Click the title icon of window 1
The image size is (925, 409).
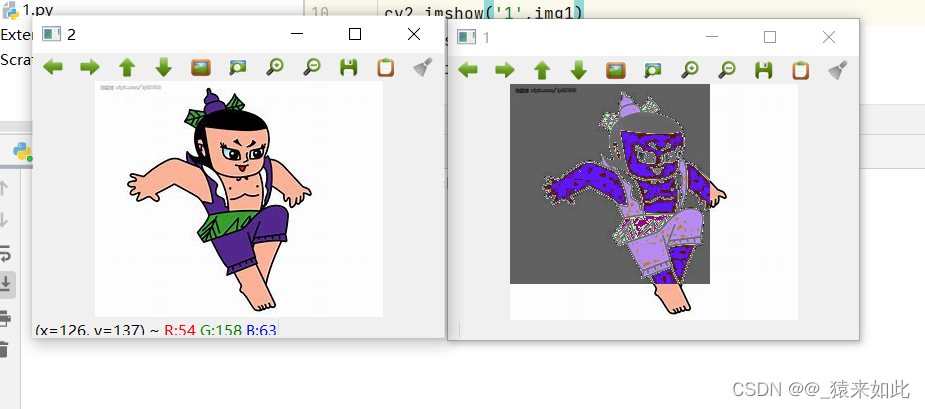coord(467,37)
